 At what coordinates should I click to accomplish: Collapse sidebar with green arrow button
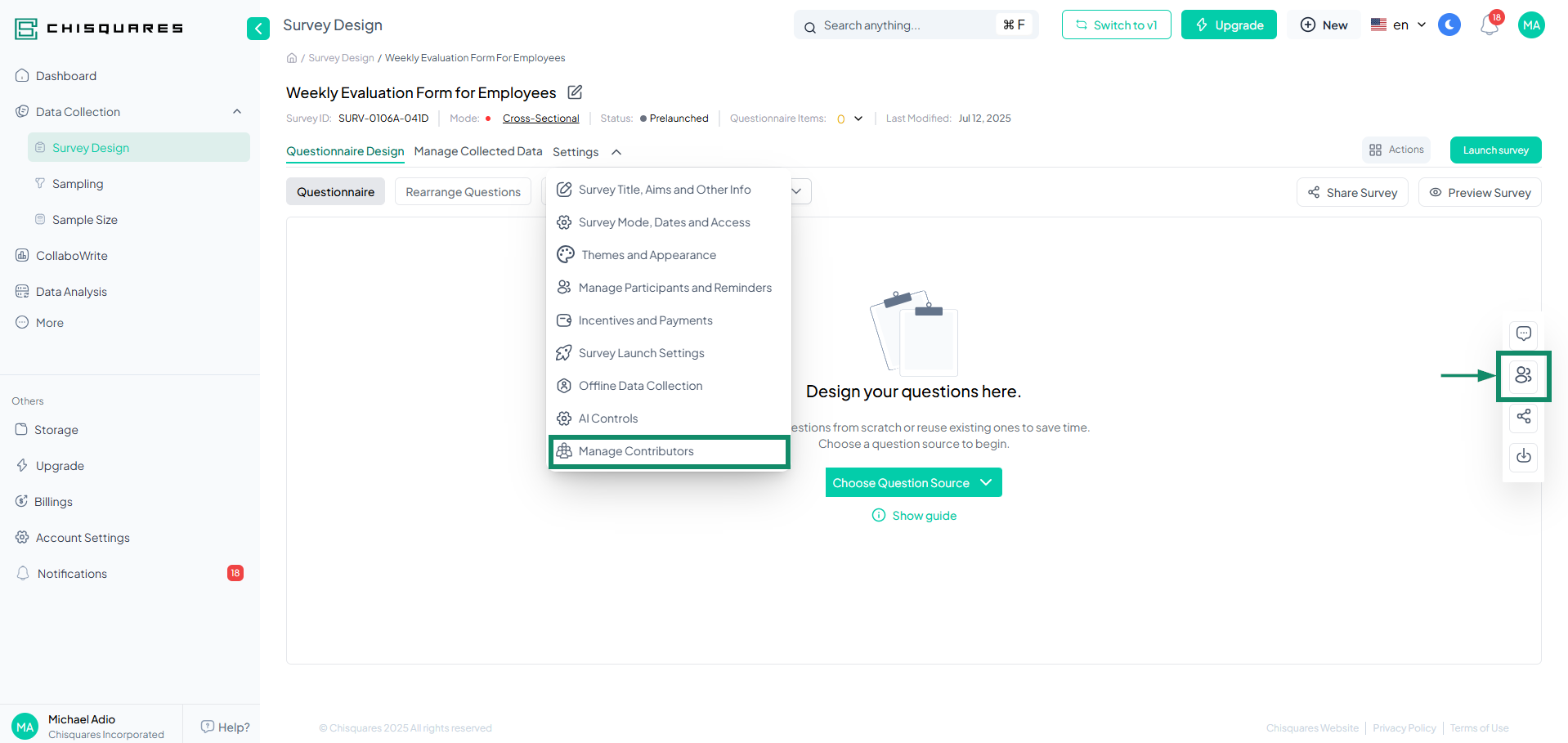[258, 29]
